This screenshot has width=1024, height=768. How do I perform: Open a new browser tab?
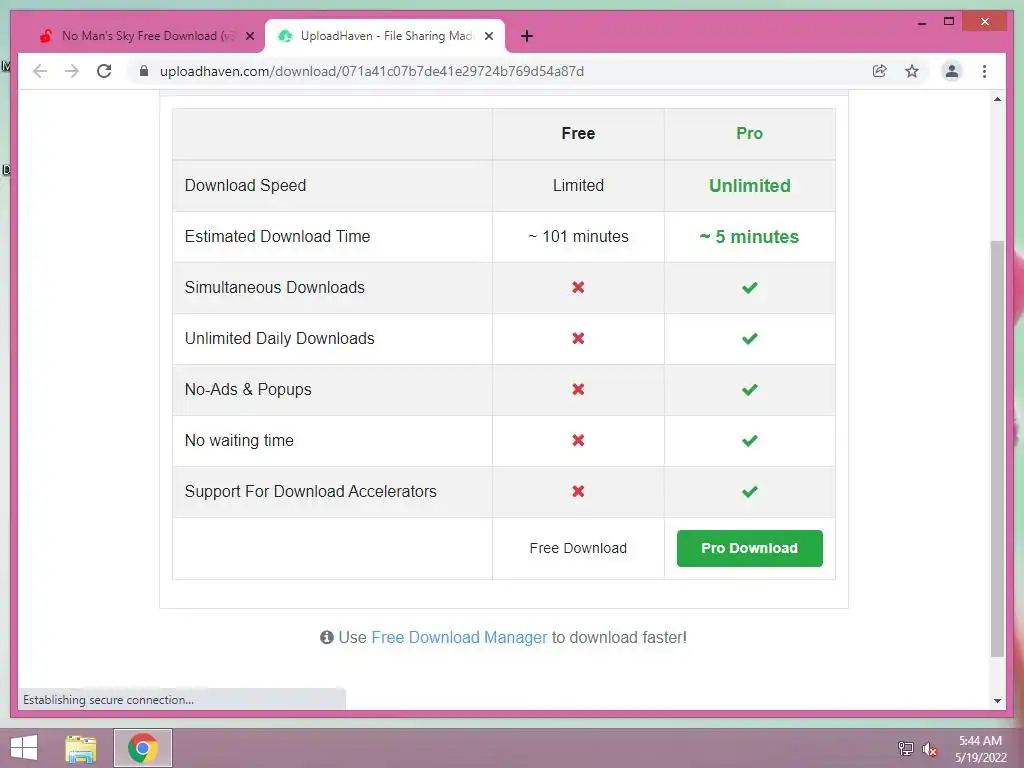[526, 36]
